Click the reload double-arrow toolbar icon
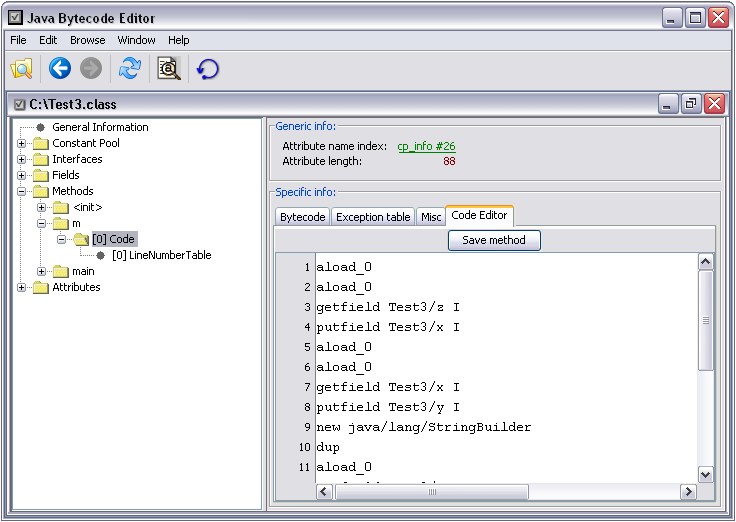Image resolution: width=736 pixels, height=522 pixels. pyautogui.click(x=130, y=69)
